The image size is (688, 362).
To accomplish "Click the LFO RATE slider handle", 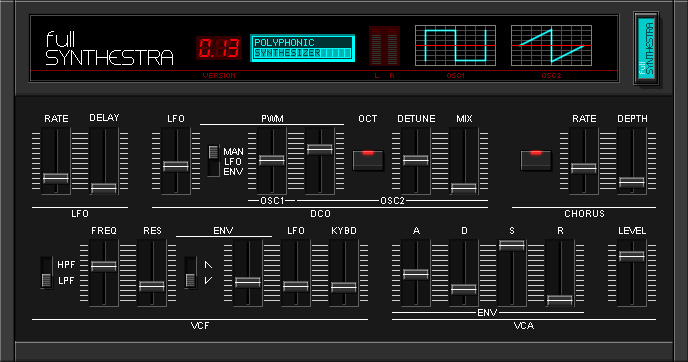I will click(56, 178).
